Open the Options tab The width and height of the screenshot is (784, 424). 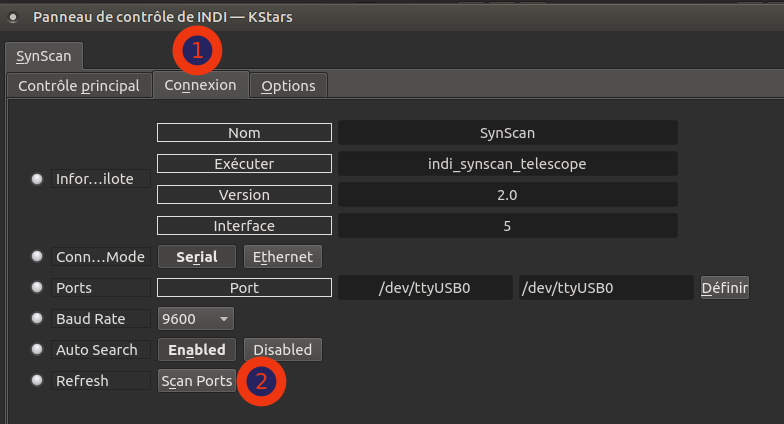click(288, 86)
